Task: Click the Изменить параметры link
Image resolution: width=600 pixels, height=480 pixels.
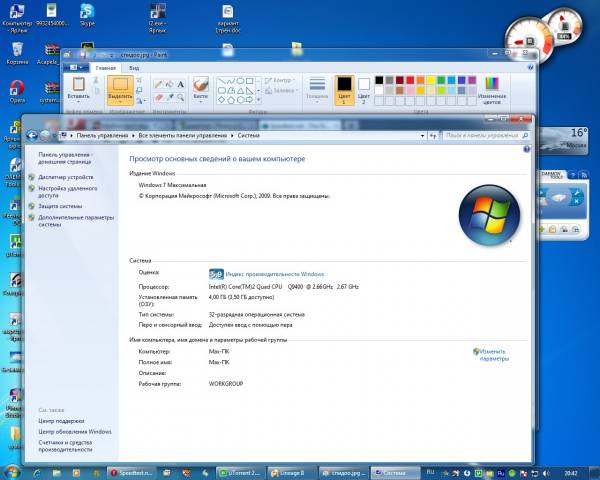Action: (x=494, y=355)
